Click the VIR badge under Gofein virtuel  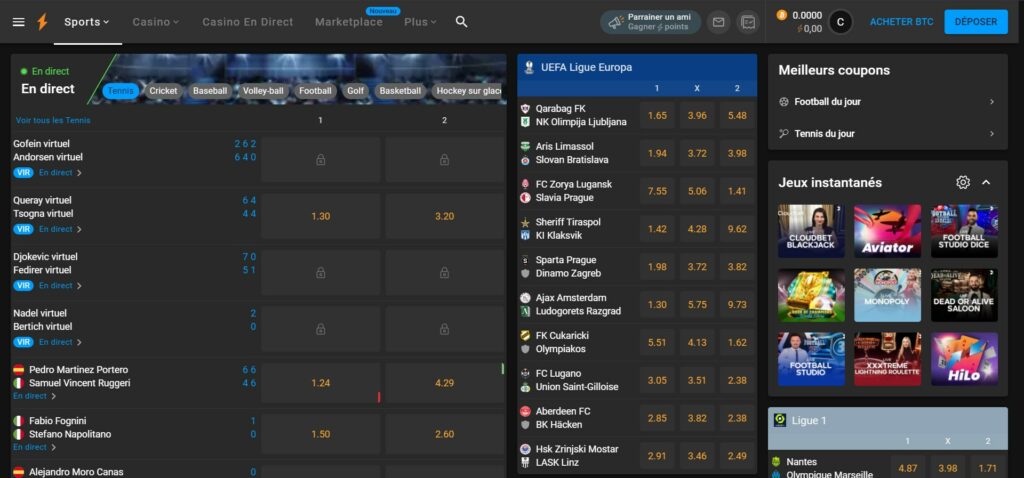click(24, 172)
